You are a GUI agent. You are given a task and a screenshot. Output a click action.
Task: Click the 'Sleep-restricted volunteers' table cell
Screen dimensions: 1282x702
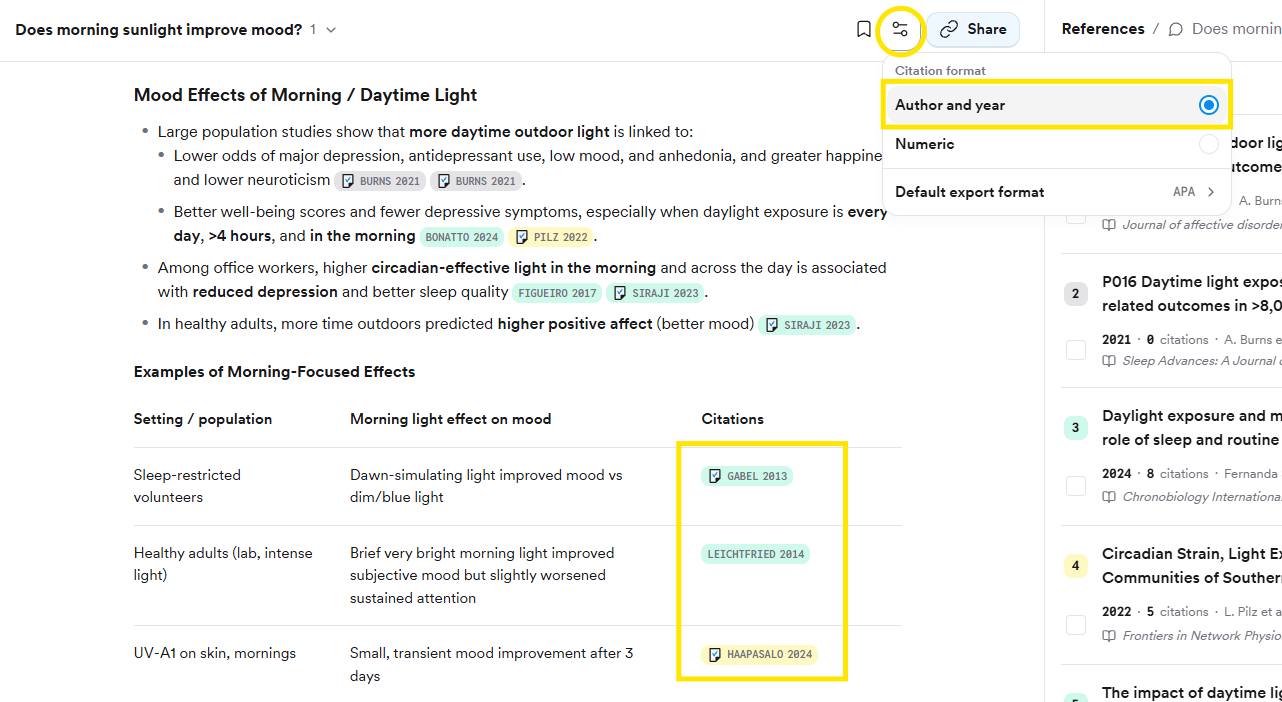[187, 486]
